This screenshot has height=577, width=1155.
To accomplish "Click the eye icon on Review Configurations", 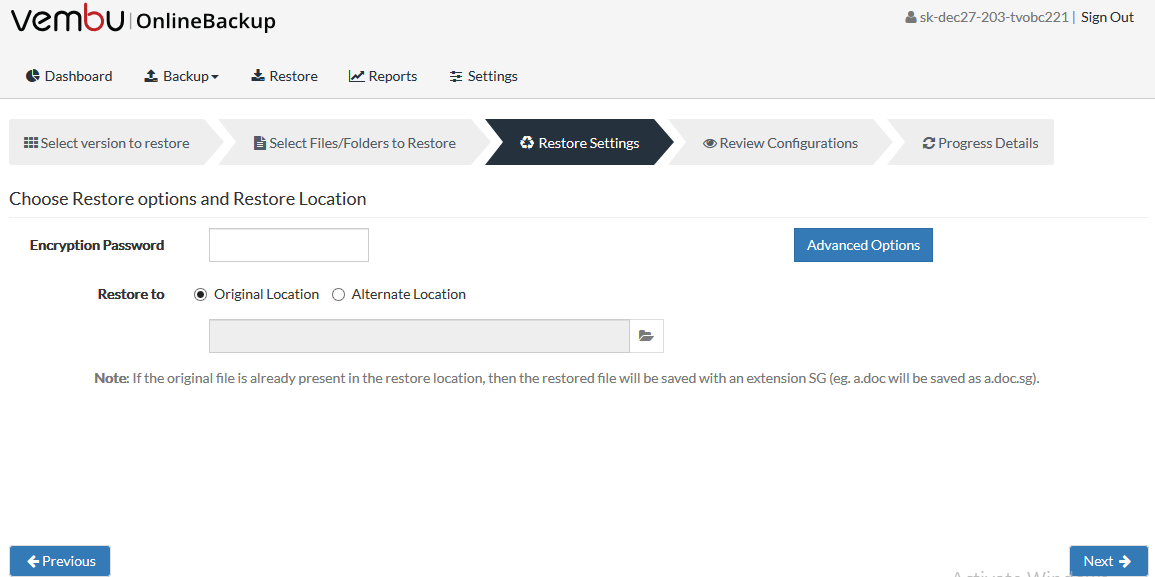I will point(709,143).
